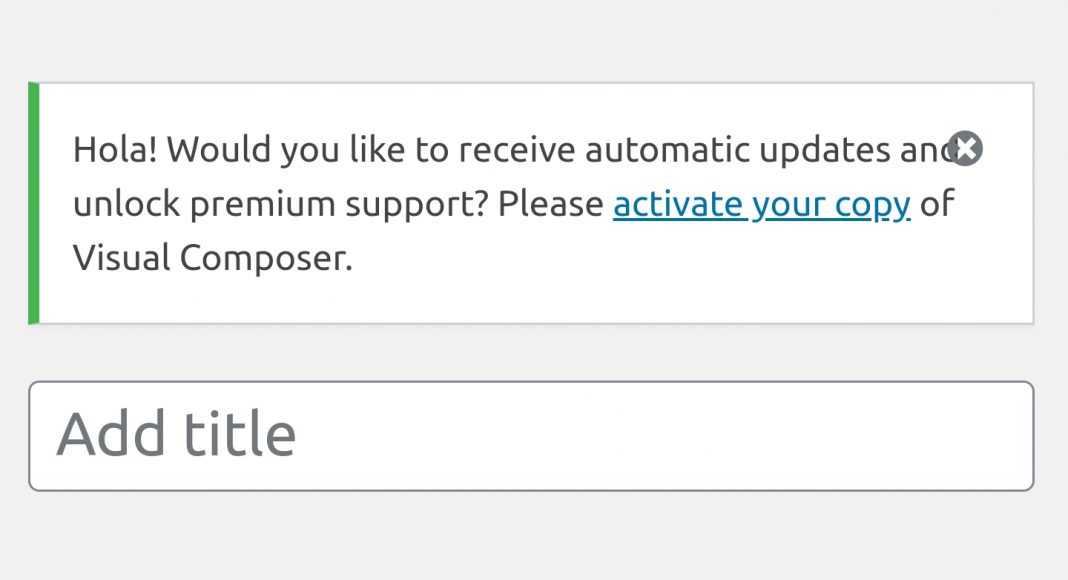Open the "activate your copy" link

coord(761,204)
